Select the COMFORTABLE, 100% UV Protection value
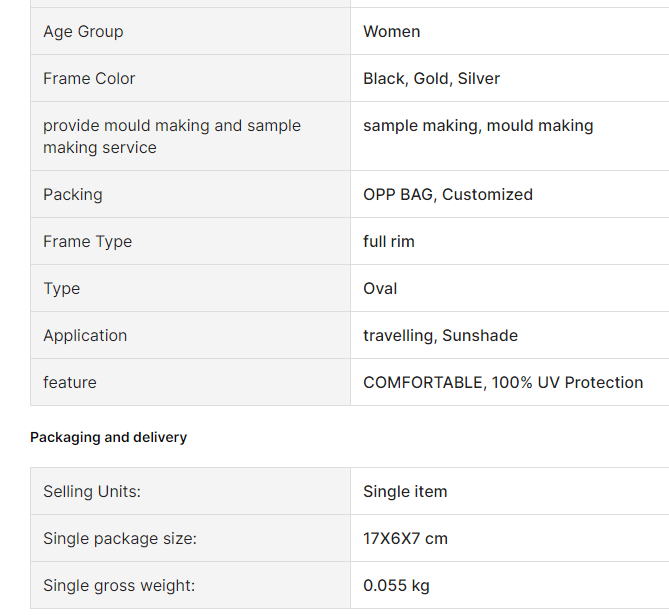 click(503, 383)
